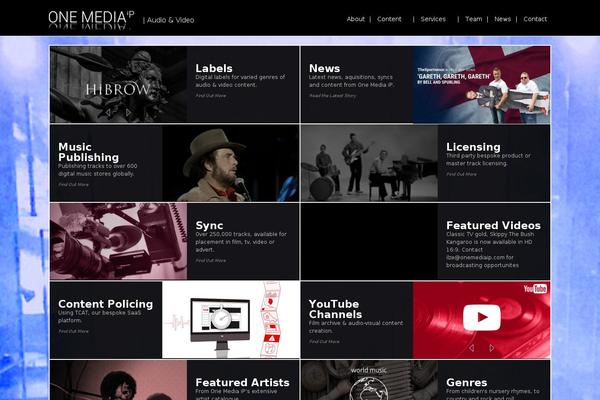The image size is (600, 400).
Task: Go to the Team page
Action: coord(473,19)
